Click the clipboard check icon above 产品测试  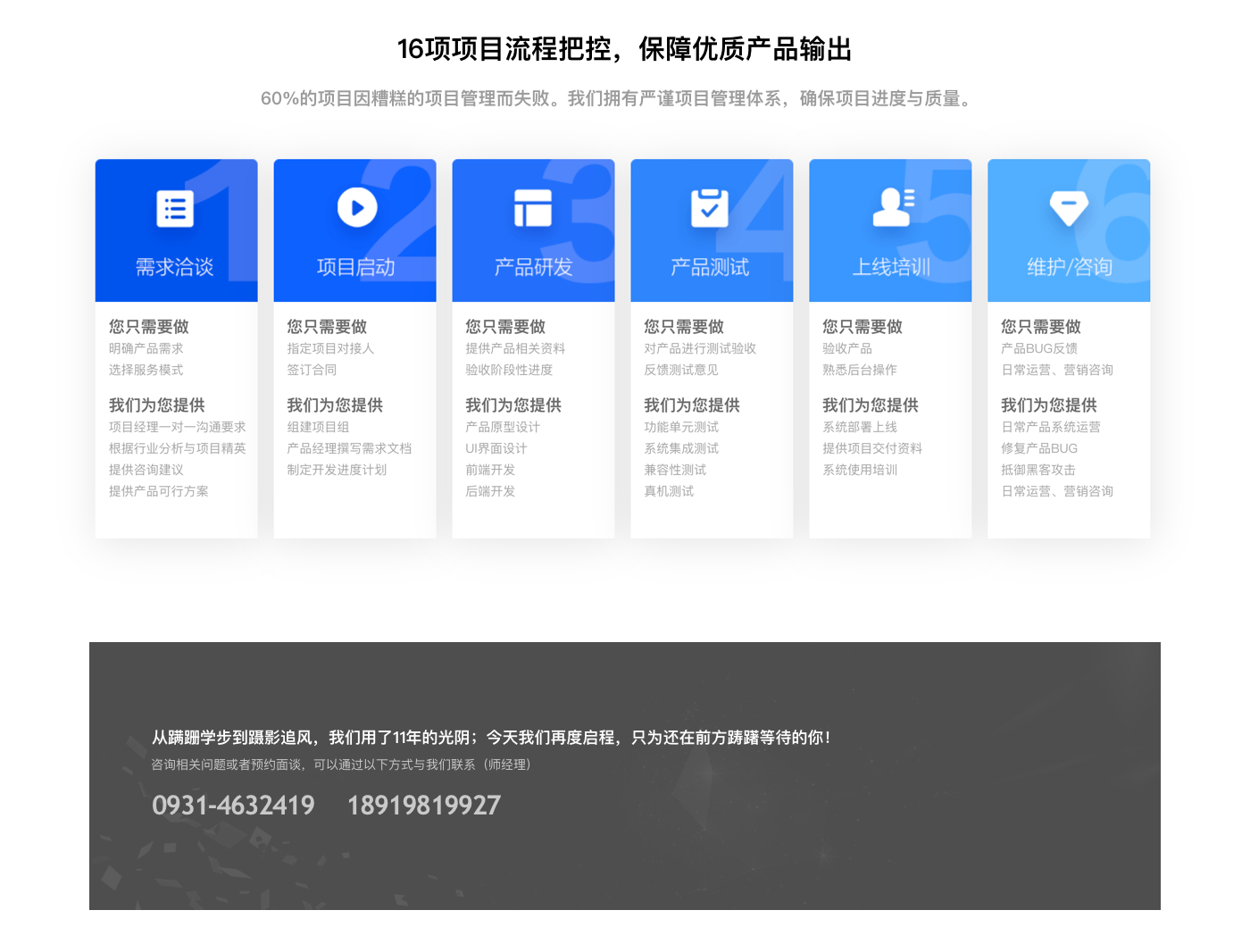click(x=710, y=208)
